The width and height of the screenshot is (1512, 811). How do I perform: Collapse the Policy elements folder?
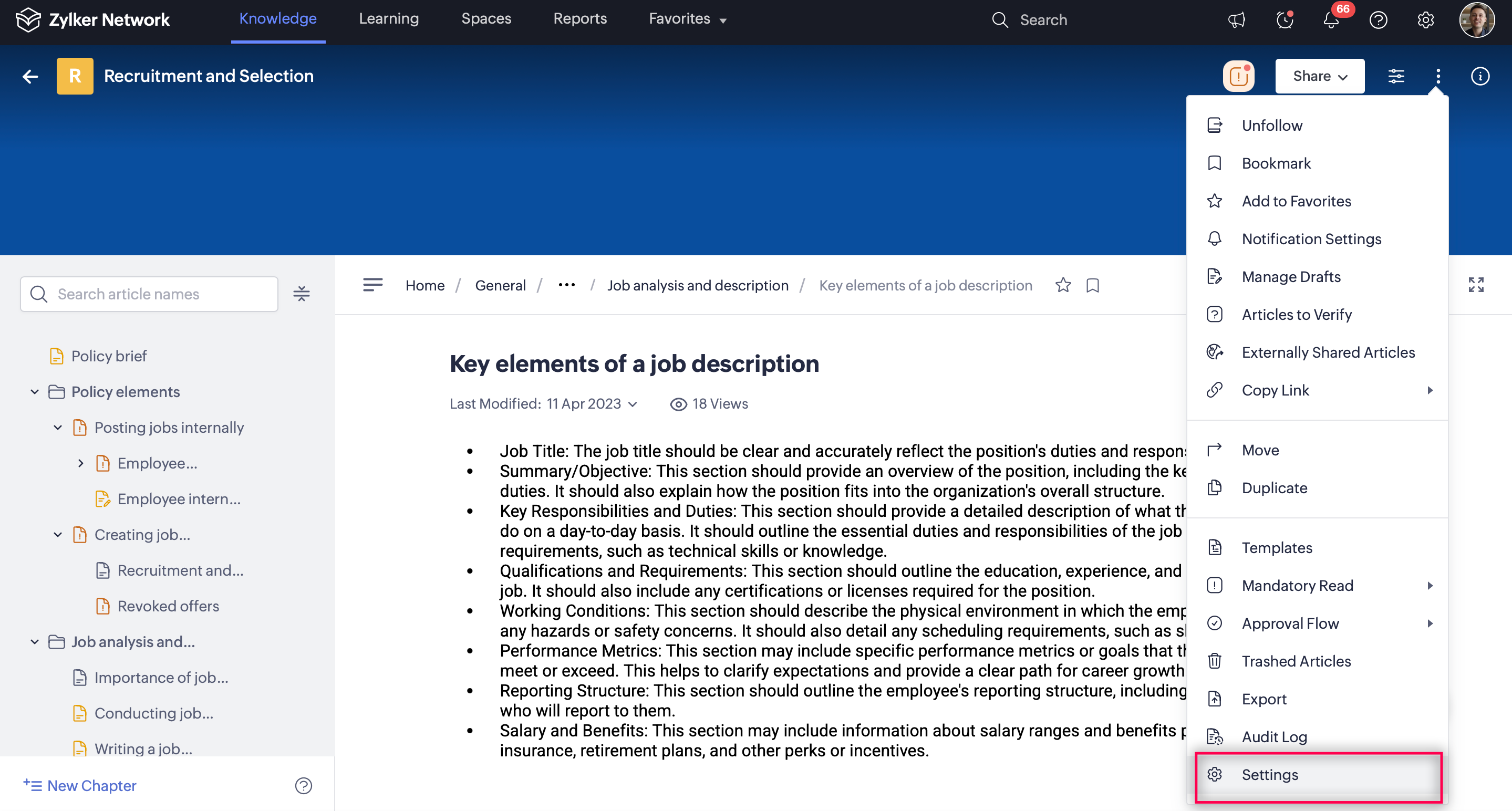pyautogui.click(x=35, y=392)
